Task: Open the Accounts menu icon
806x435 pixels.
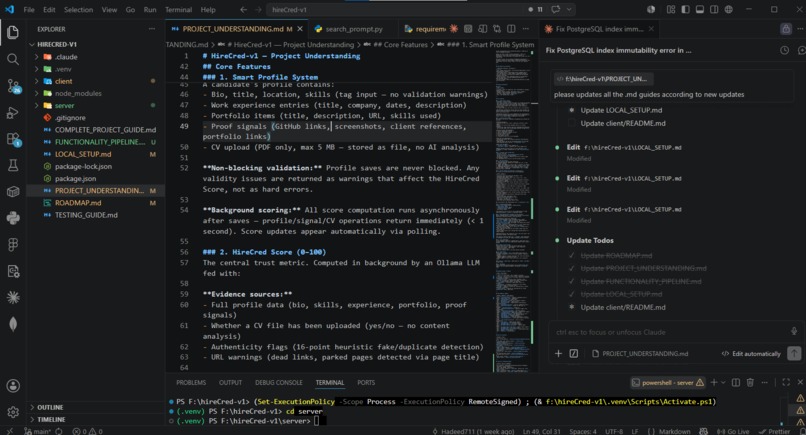Action: point(13,386)
